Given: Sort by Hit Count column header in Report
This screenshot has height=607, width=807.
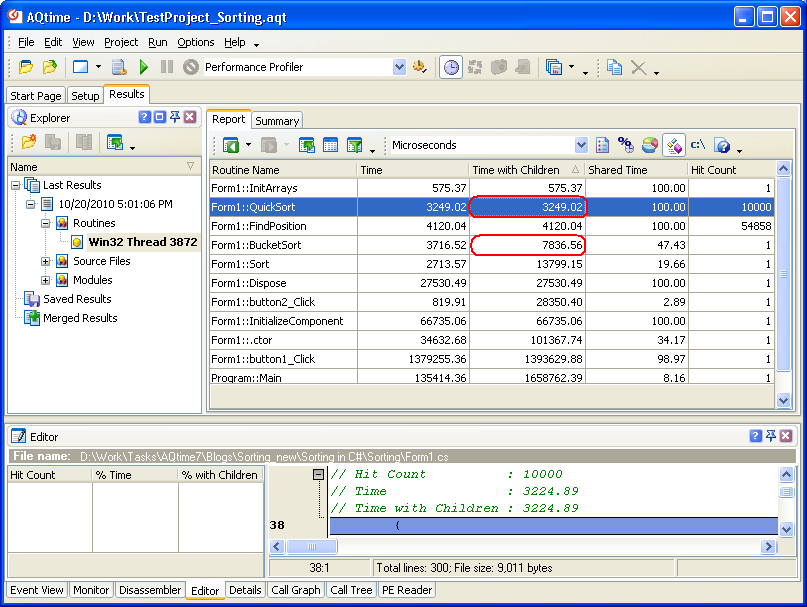Looking at the screenshot, I should [x=731, y=170].
